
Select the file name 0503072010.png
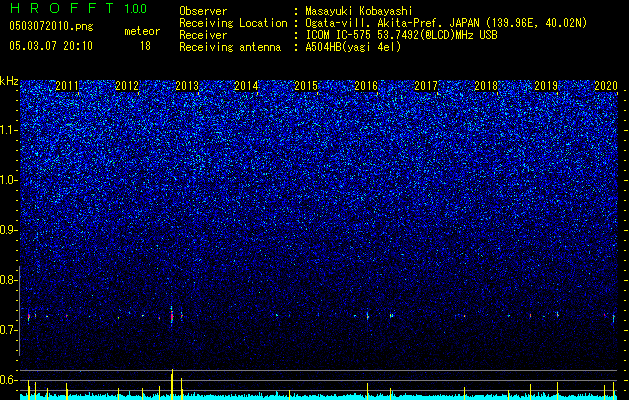pyautogui.click(x=51, y=27)
